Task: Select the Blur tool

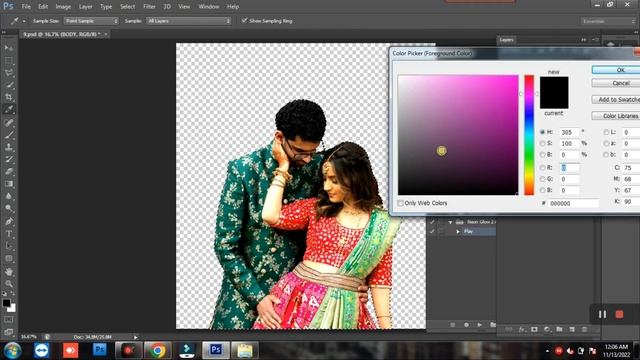Action: [9, 196]
